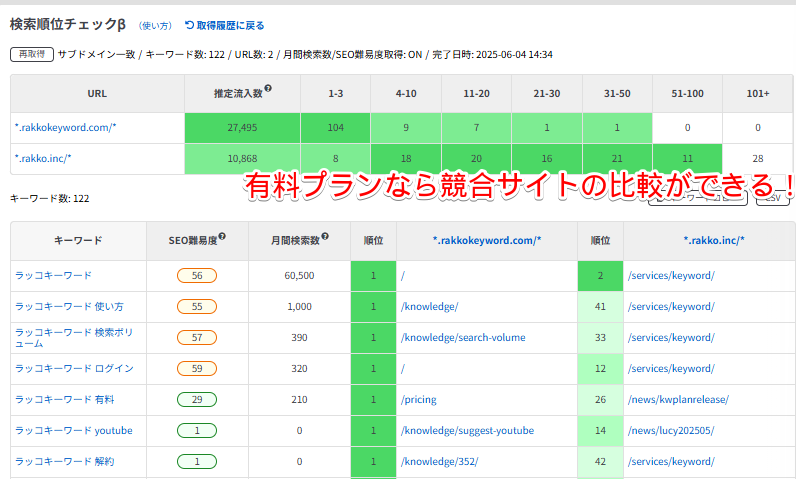809x479 pixels.
Task: Click the 28 cell under 101+ column
Action: pyautogui.click(x=757, y=158)
